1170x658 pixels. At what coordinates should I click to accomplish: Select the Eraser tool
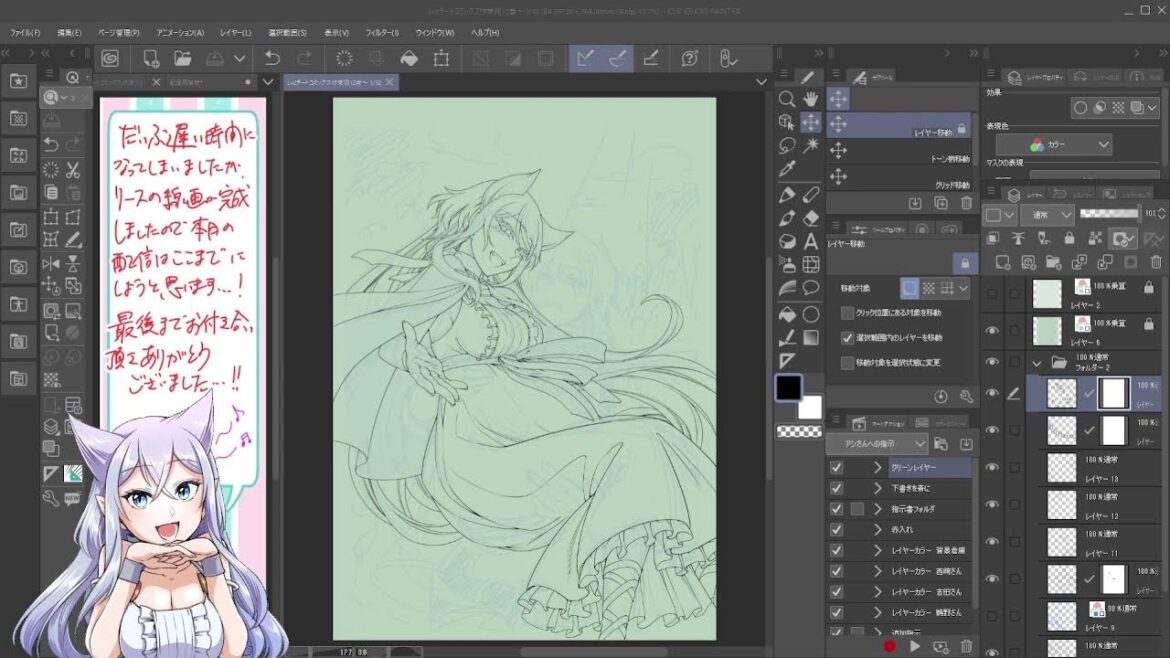[x=811, y=217]
